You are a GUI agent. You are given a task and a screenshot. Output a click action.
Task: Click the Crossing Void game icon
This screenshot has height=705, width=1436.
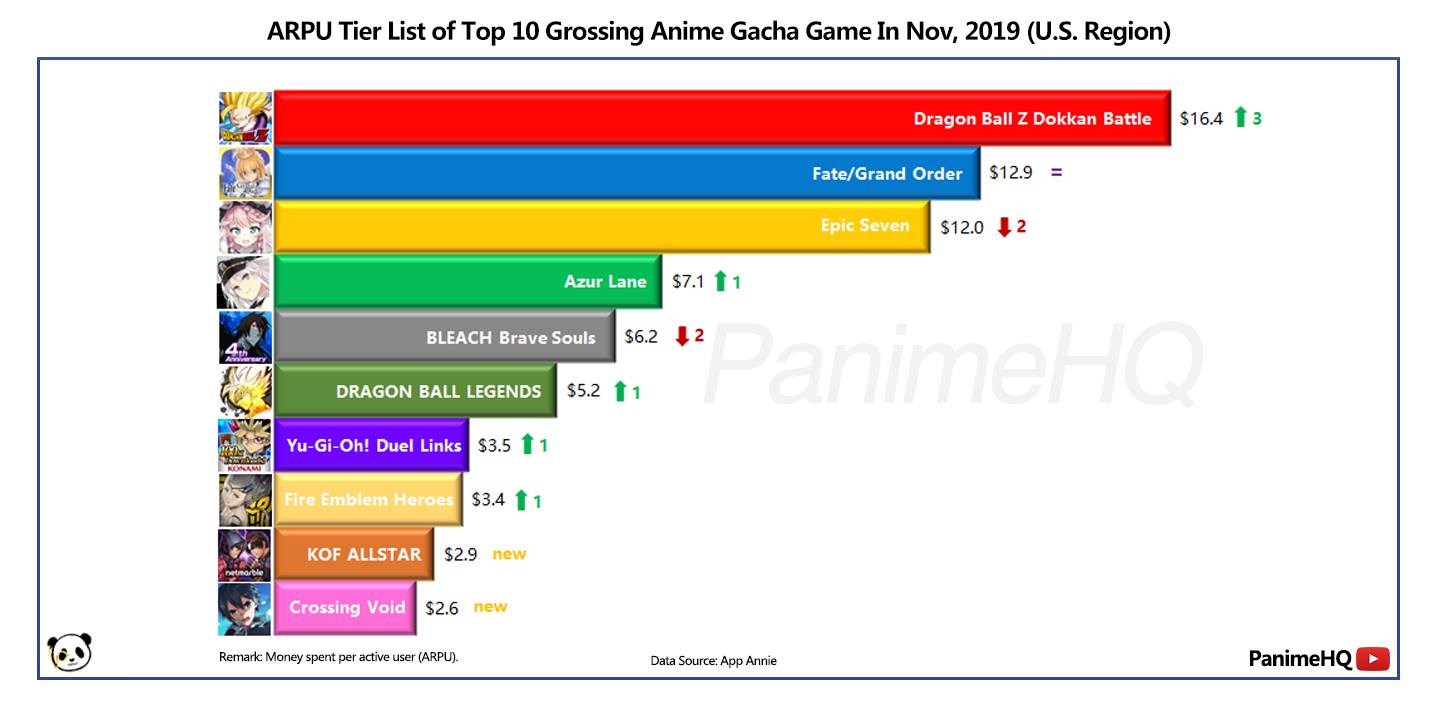[245, 609]
